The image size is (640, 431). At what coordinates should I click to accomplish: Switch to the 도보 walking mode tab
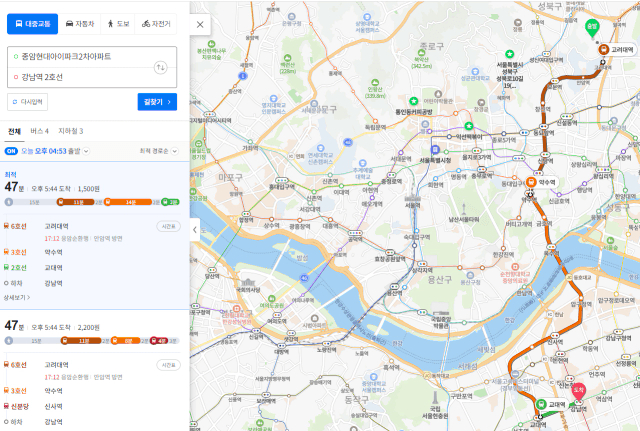[x=118, y=24]
